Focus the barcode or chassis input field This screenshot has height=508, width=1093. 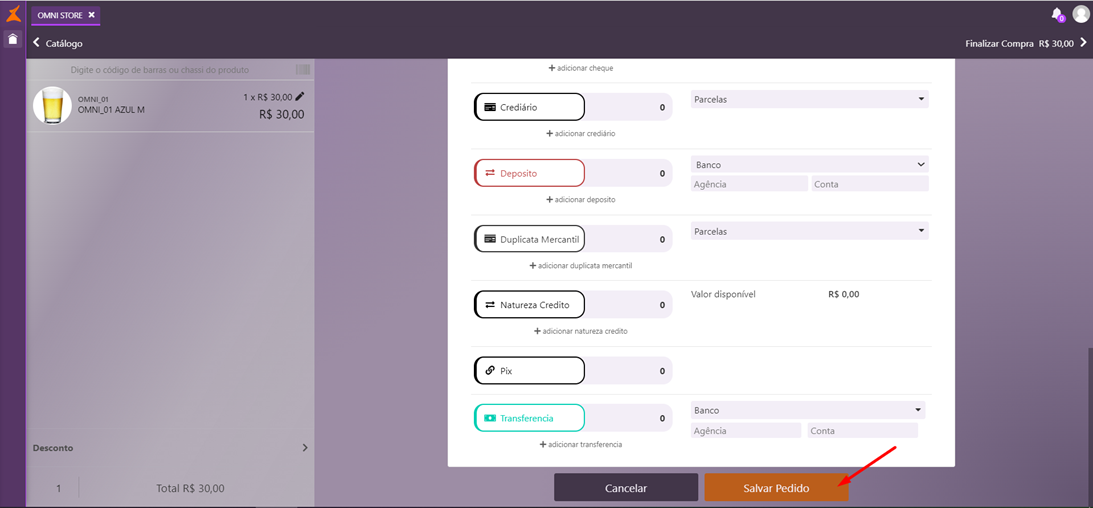160,70
